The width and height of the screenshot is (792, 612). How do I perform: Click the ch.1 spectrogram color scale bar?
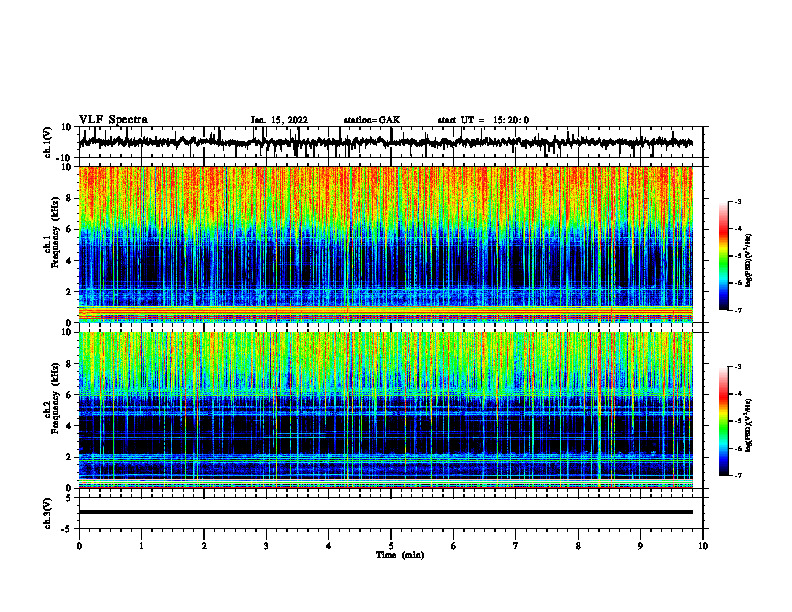coord(723,256)
